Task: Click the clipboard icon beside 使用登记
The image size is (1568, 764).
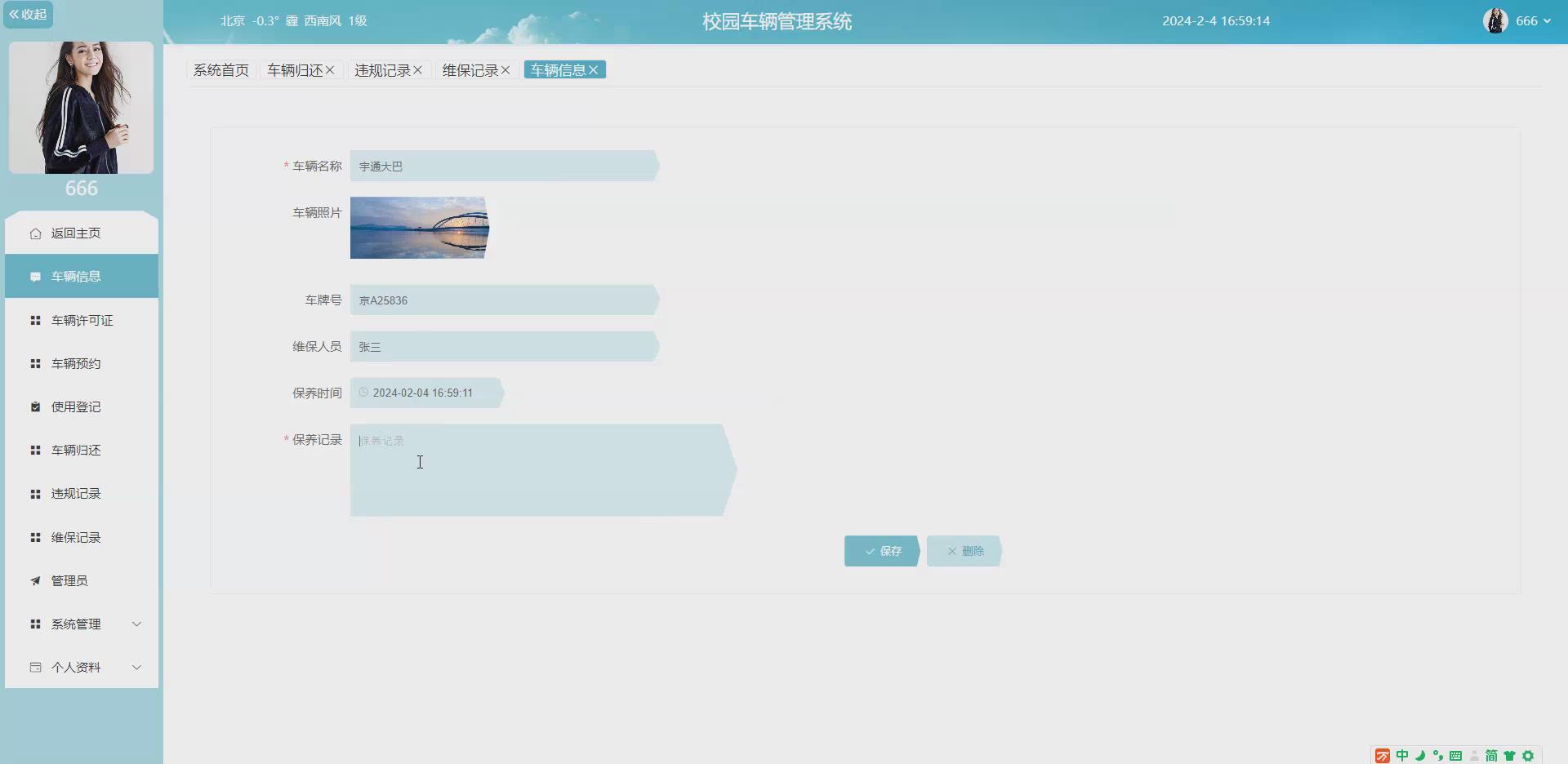Action: pyautogui.click(x=35, y=407)
